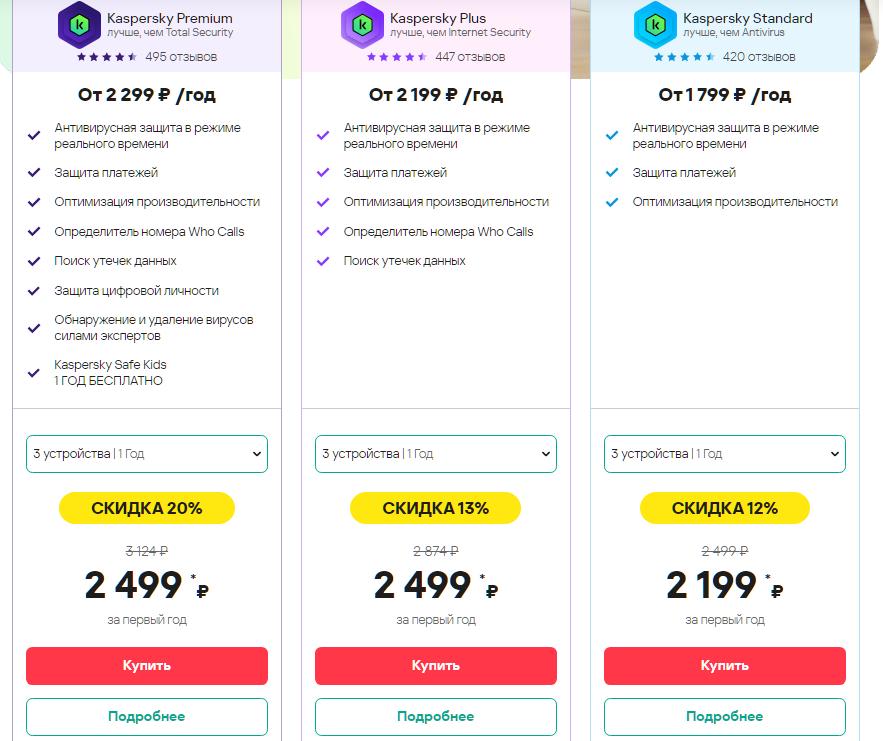The height and width of the screenshot is (741, 883).
Task: Open Подробнее details for Kaspersky Standard
Action: pyautogui.click(x=725, y=716)
